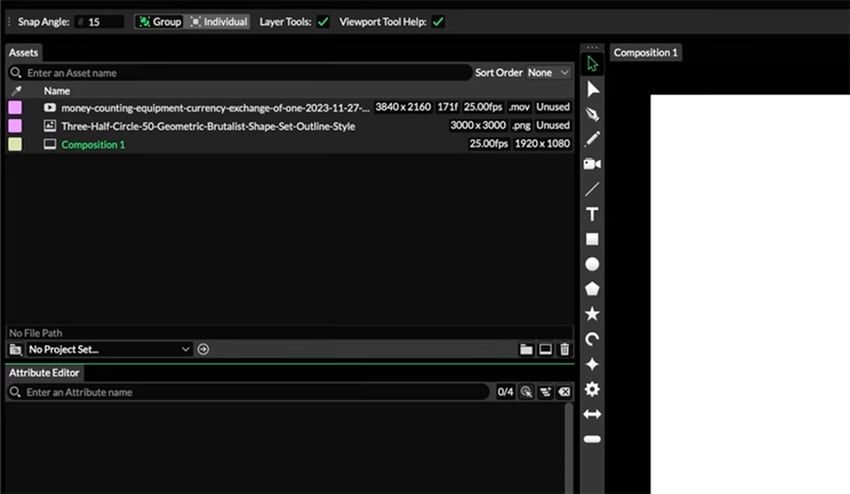Click the Attribute Editor vertical scrollbar
Screen dimensions: 850x494
(568, 447)
